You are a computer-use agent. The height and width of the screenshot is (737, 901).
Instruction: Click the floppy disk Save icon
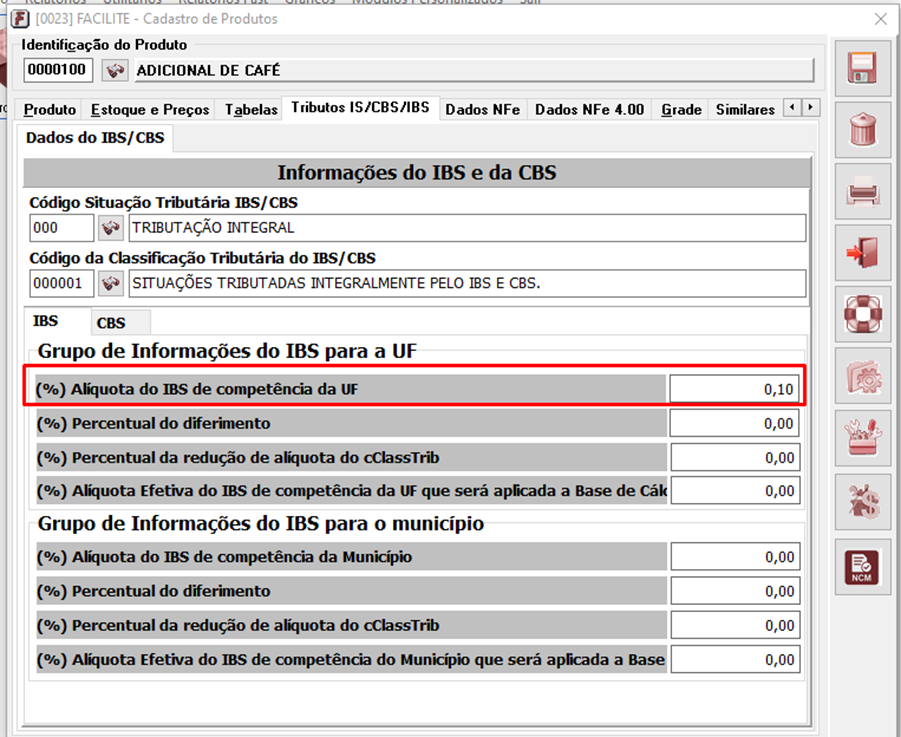pos(862,69)
